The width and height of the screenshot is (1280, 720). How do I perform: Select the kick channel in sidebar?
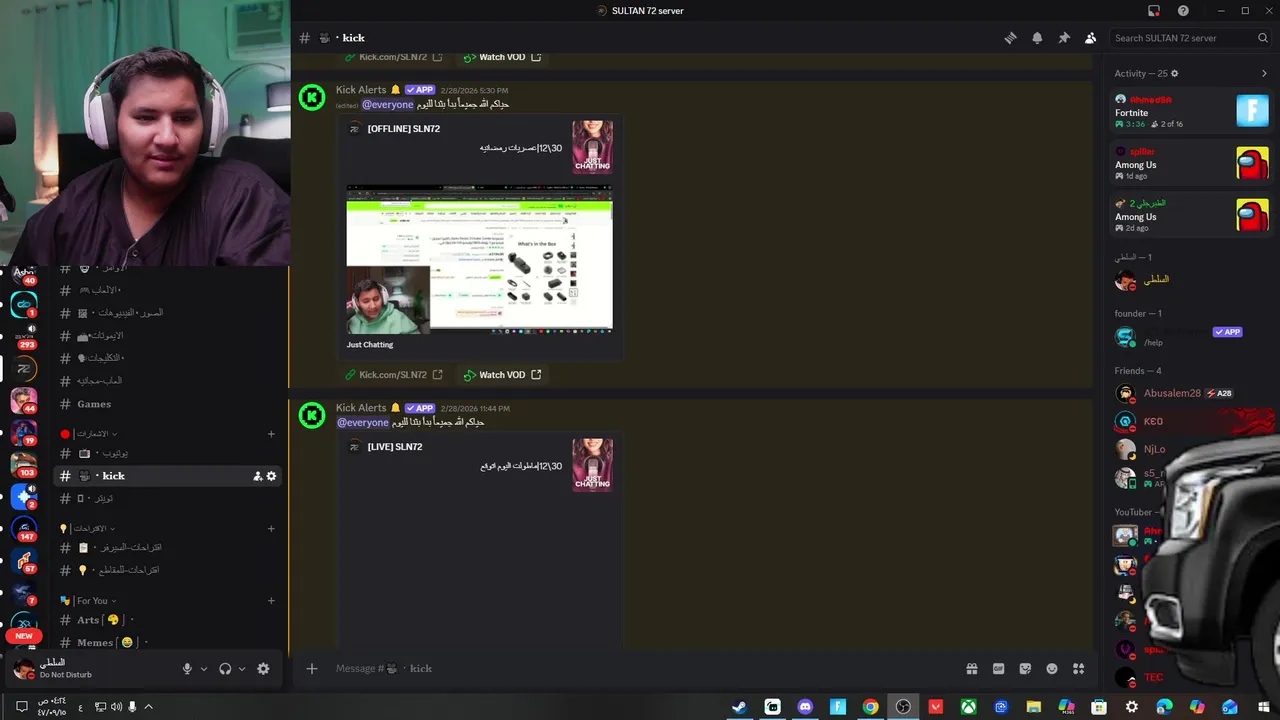[167, 476]
